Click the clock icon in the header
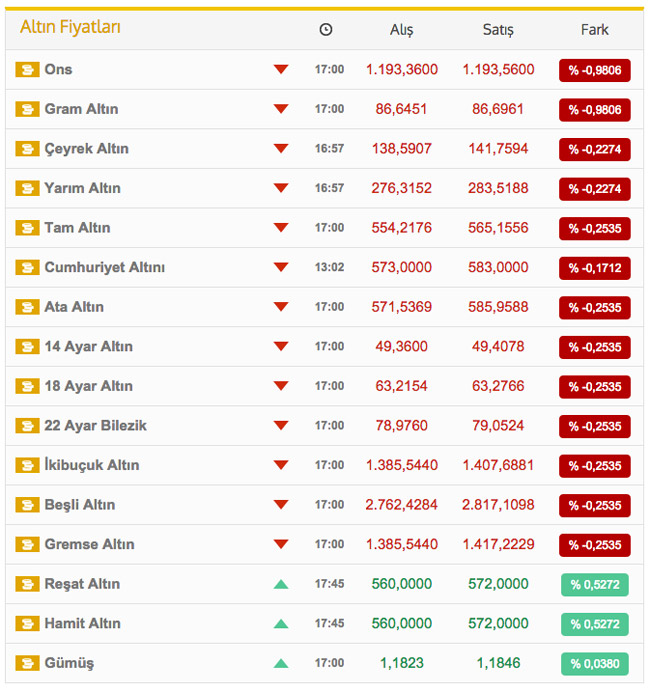Screen dimensions: 650x692 326,30
